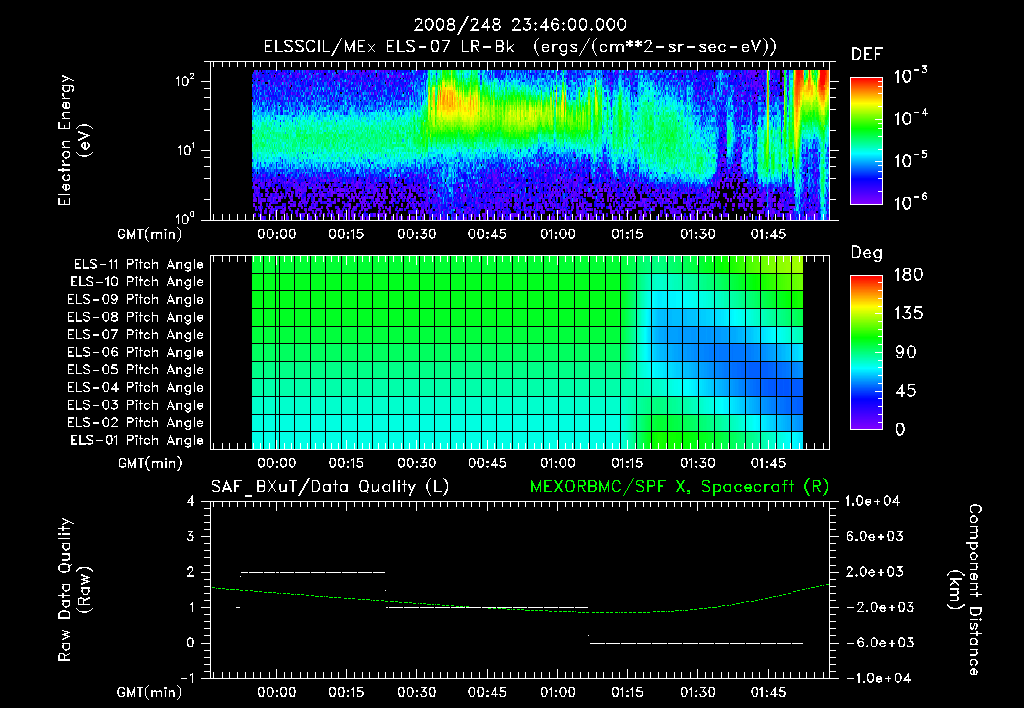
Task: Click the 90 value on Deg scale
Action: click(x=906, y=353)
